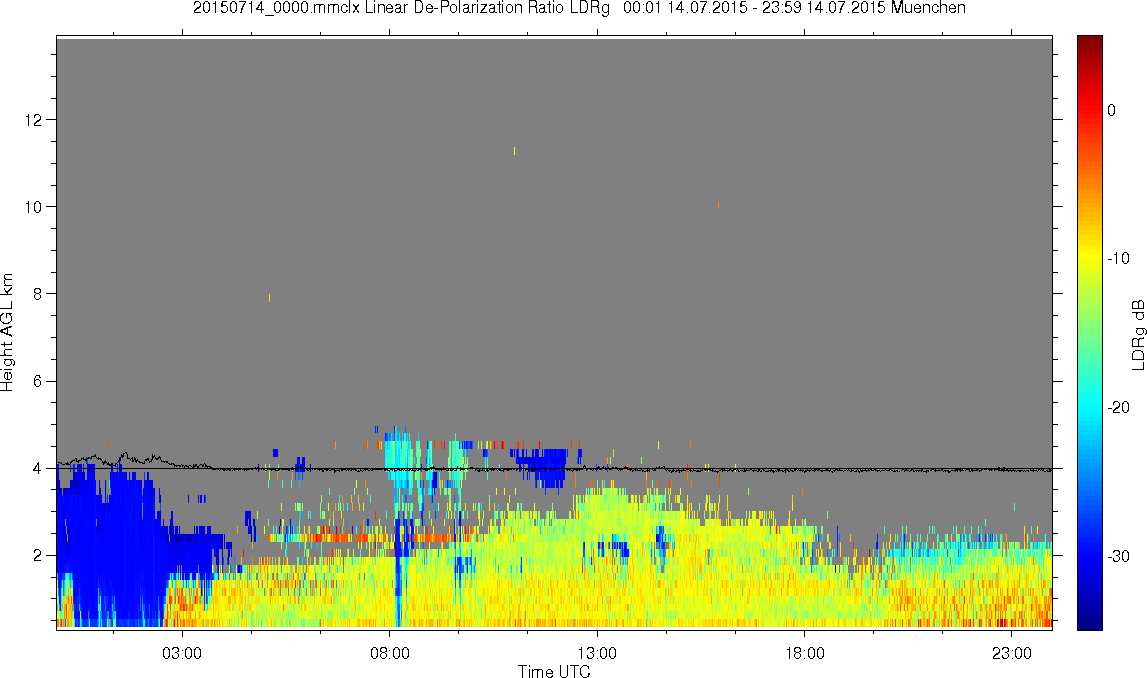
Task: Click the 'LDRg dB' colorbar label
Action: click(1137, 334)
